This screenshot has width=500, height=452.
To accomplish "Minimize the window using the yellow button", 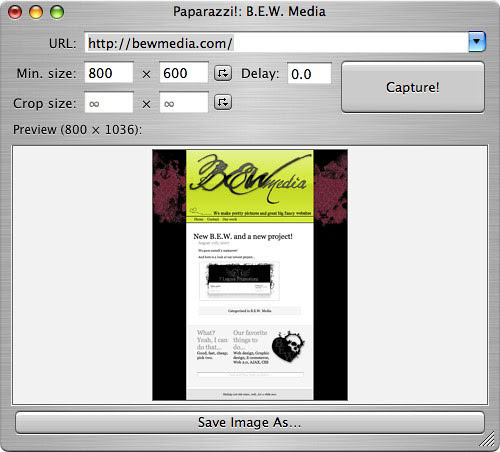I will tap(36, 12).
